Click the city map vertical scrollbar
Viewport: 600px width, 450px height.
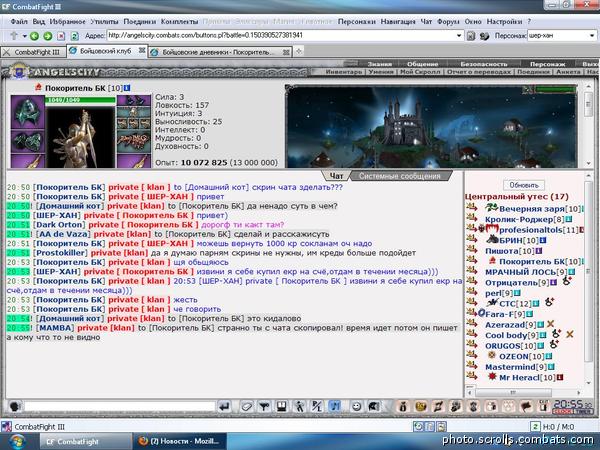589,126
